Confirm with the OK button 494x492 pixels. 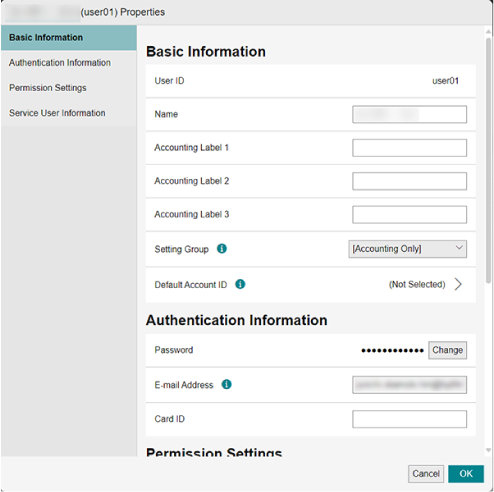[466, 474]
